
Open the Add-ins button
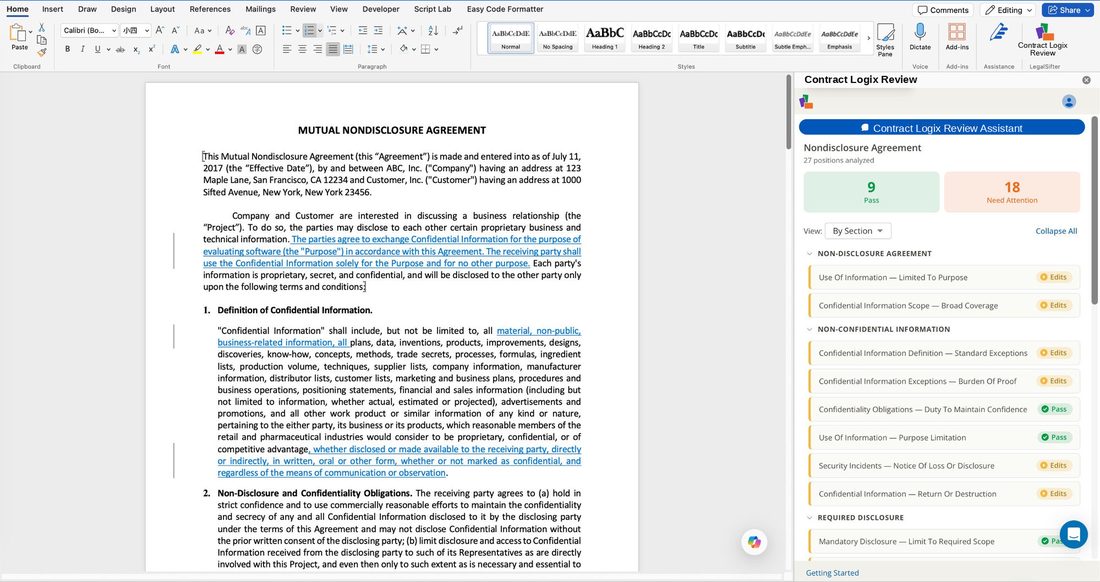[957, 36]
